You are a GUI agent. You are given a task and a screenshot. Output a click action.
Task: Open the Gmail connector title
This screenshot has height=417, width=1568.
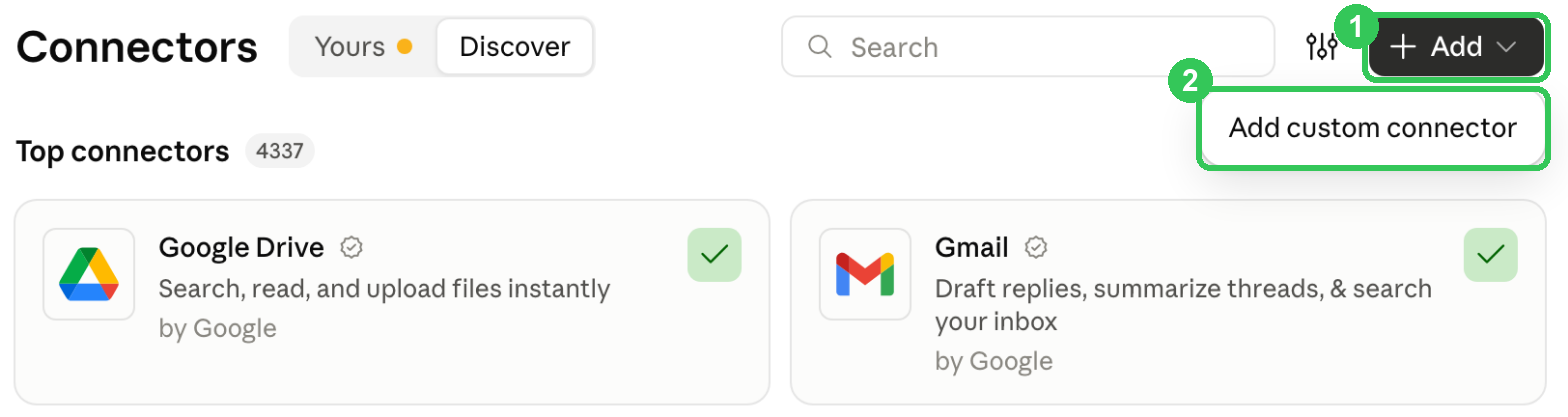[972, 247]
